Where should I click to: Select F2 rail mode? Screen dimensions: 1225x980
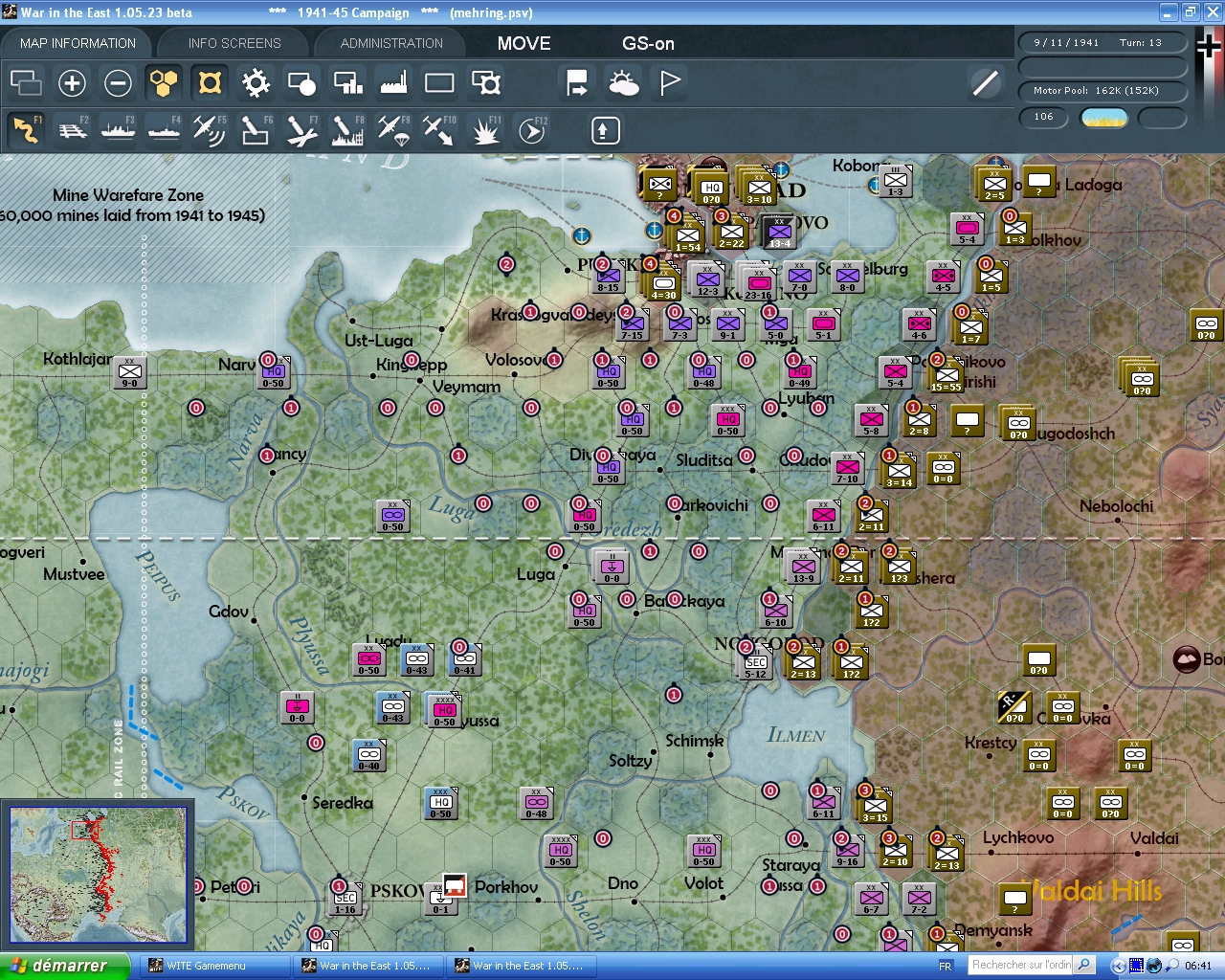pos(73,129)
